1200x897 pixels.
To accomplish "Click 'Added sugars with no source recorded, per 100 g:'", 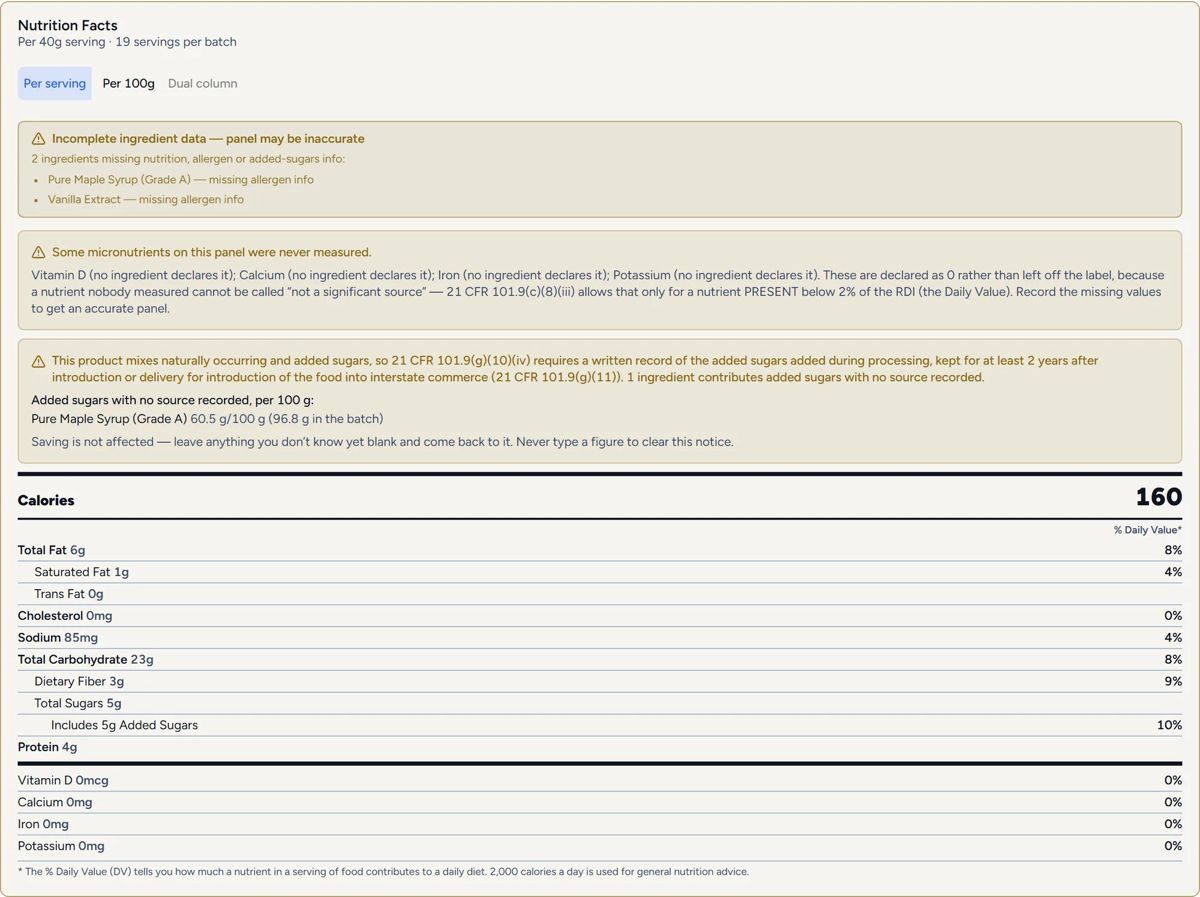I will coord(173,400).
